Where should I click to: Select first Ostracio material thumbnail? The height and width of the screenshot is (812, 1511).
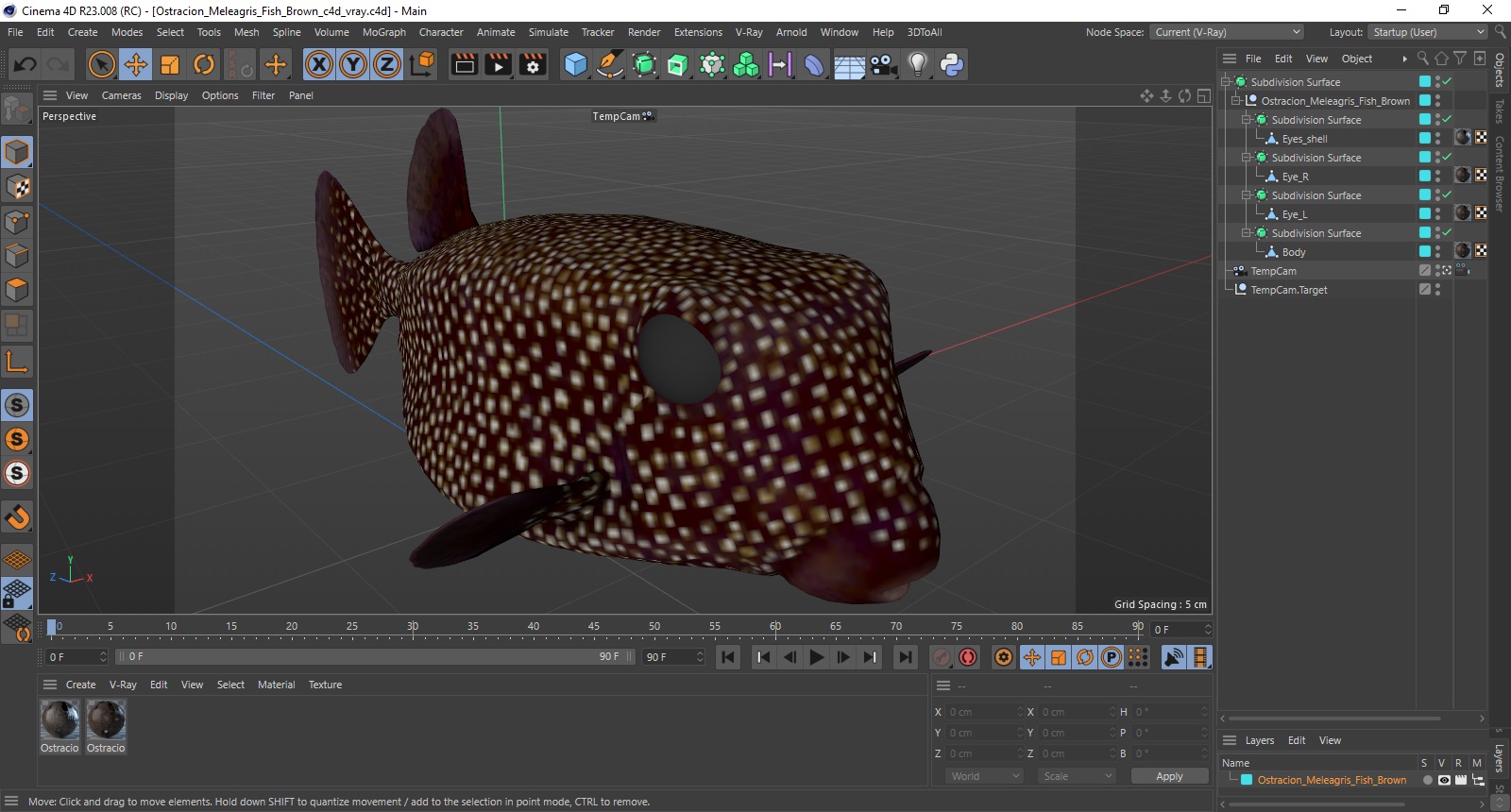(59, 720)
